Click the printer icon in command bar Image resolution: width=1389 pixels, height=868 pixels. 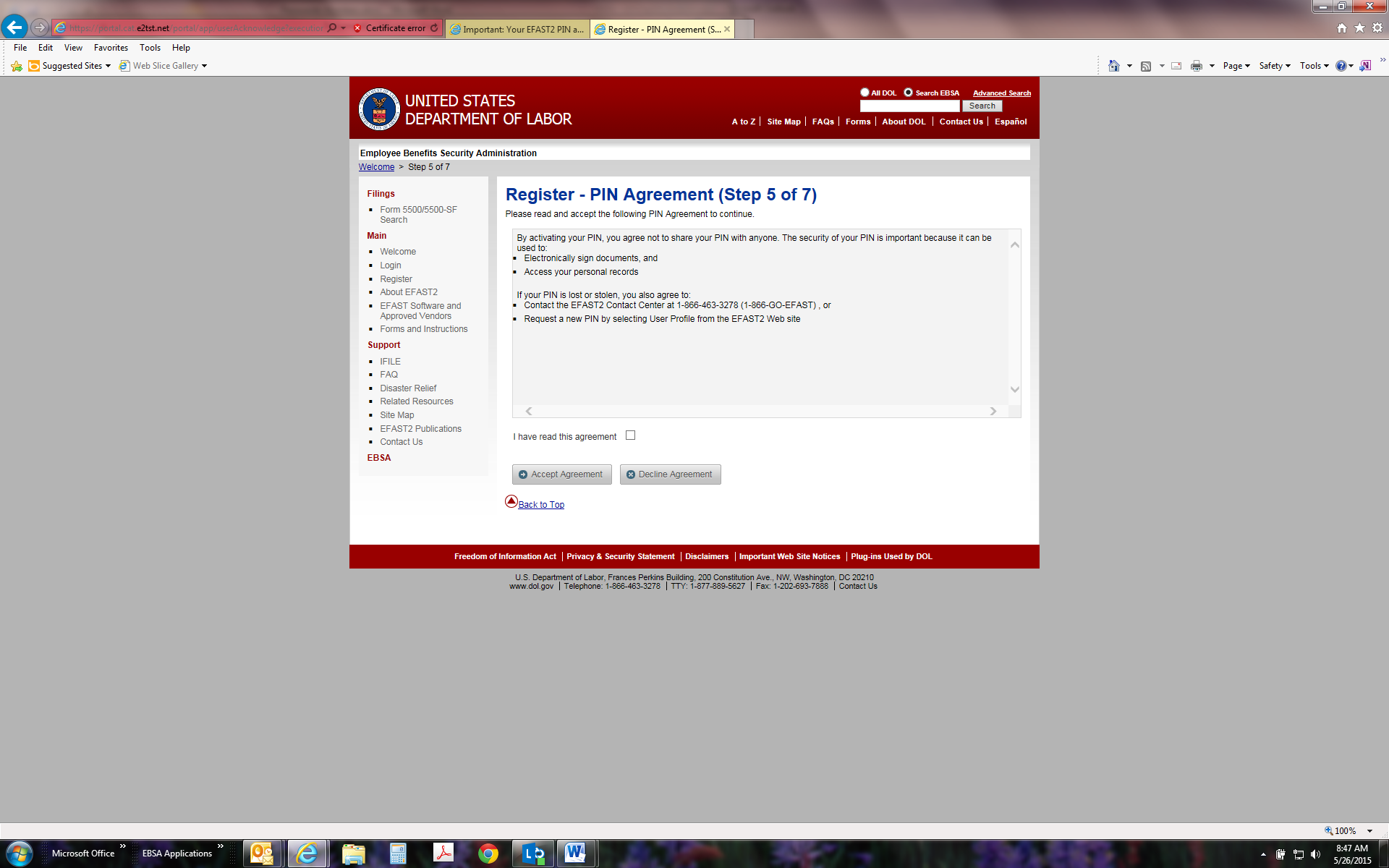(x=1197, y=66)
